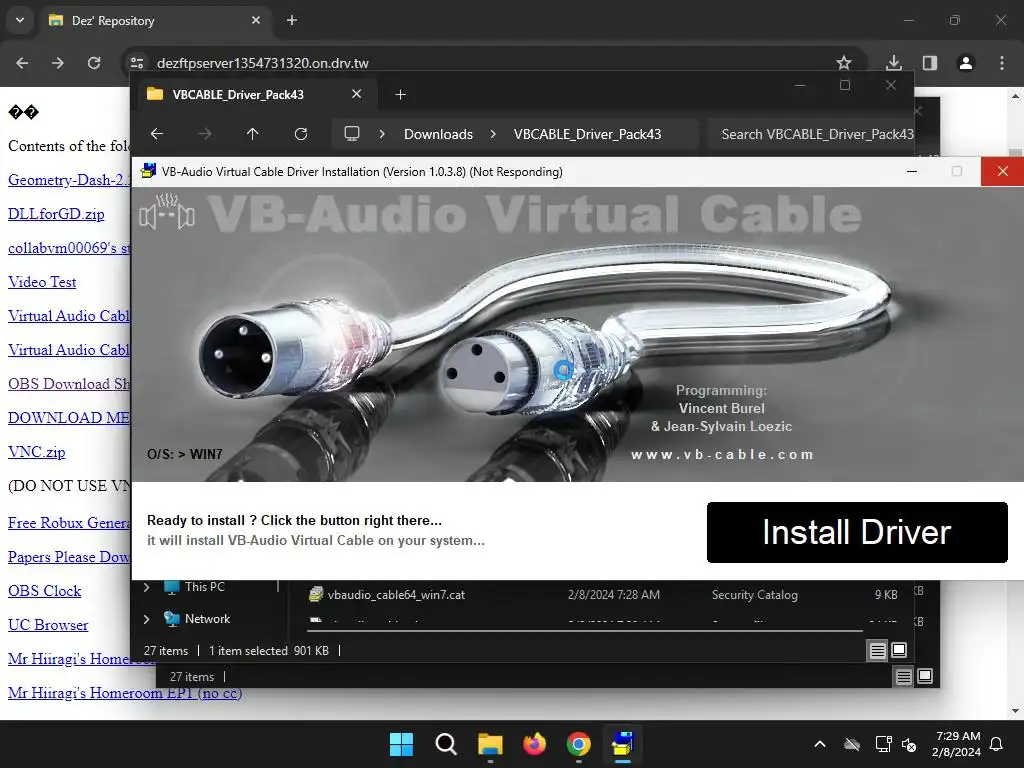The image size is (1024, 768).
Task: Expand chevron after Downloads breadcrumb
Action: pyautogui.click(x=493, y=134)
